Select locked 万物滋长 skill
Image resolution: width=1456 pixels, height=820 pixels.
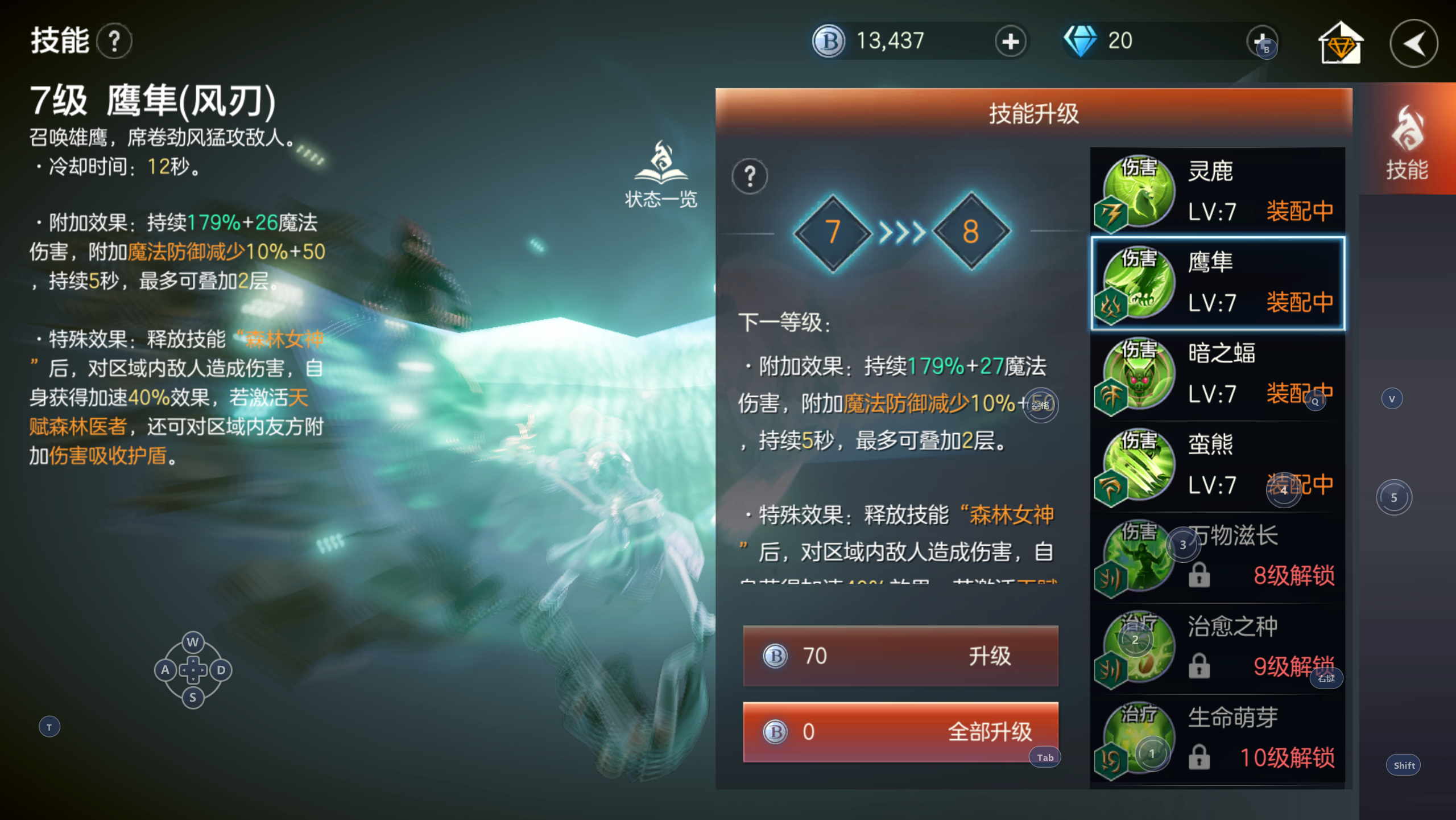click(x=1218, y=557)
